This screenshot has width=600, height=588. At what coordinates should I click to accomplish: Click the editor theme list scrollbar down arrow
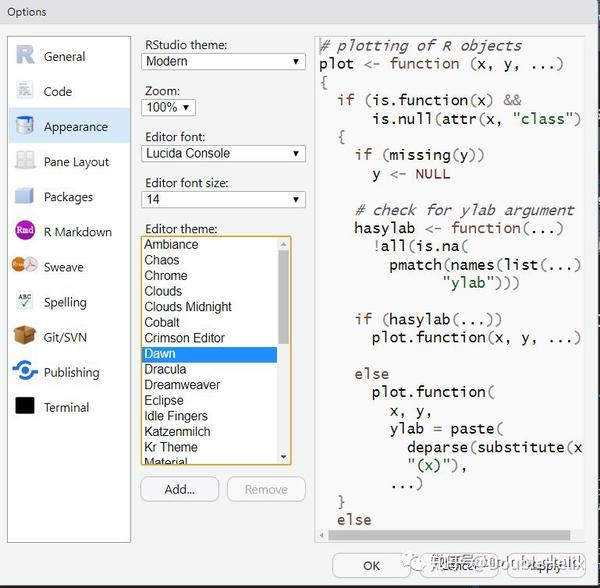(x=284, y=457)
